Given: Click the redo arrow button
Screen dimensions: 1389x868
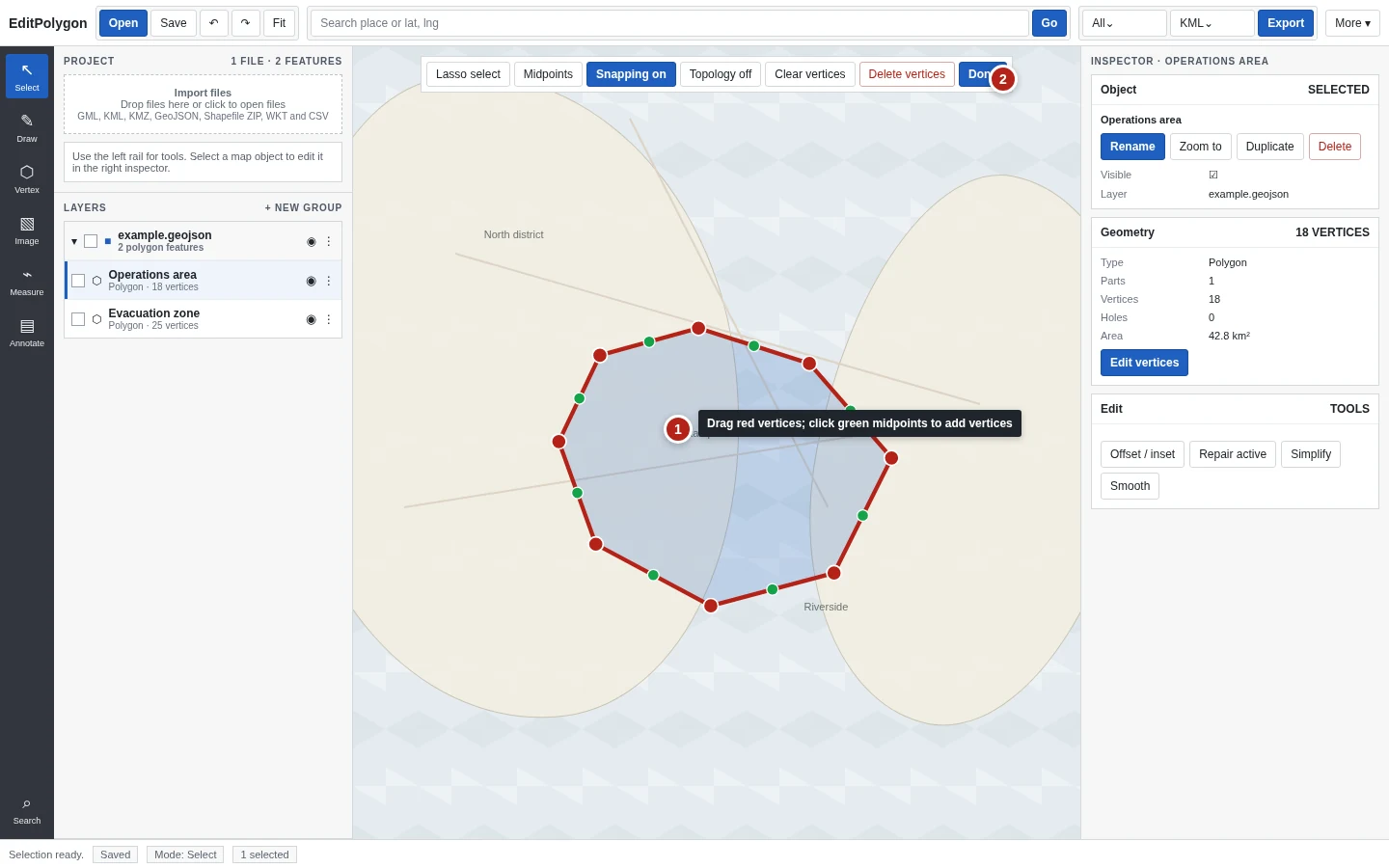Looking at the screenshot, I should pos(246,23).
